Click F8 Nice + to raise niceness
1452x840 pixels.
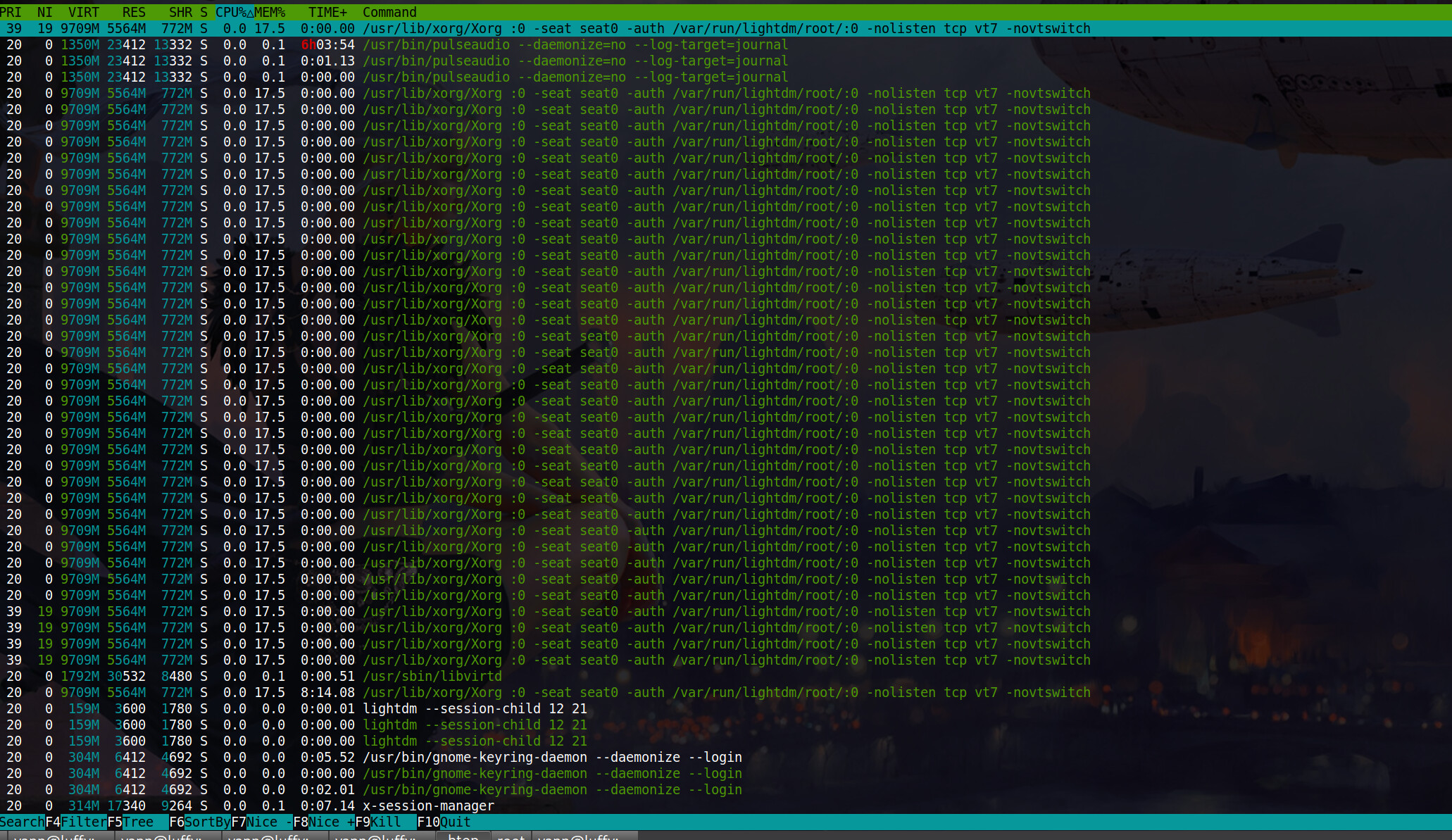click(324, 822)
